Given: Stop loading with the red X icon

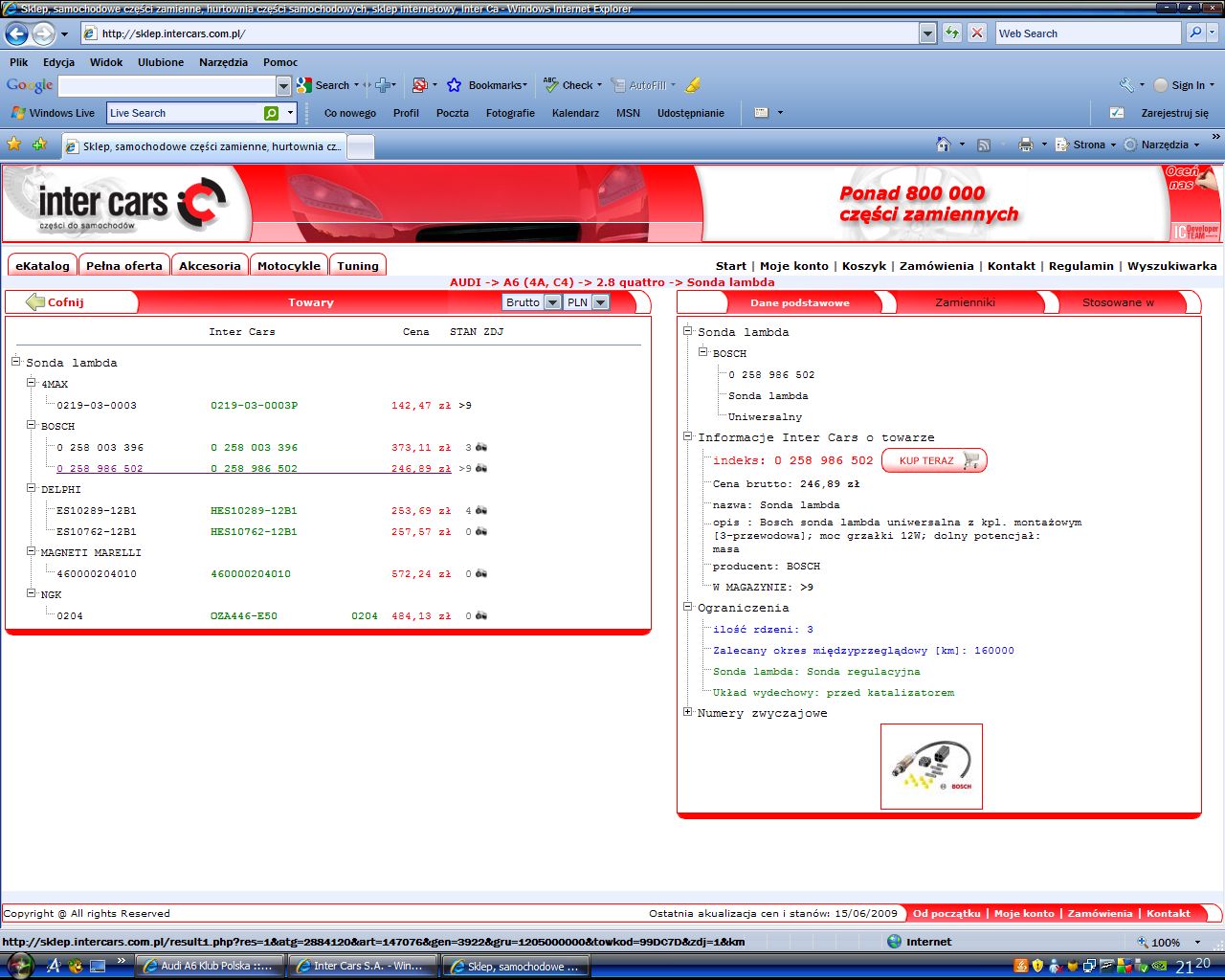Looking at the screenshot, I should 977,33.
